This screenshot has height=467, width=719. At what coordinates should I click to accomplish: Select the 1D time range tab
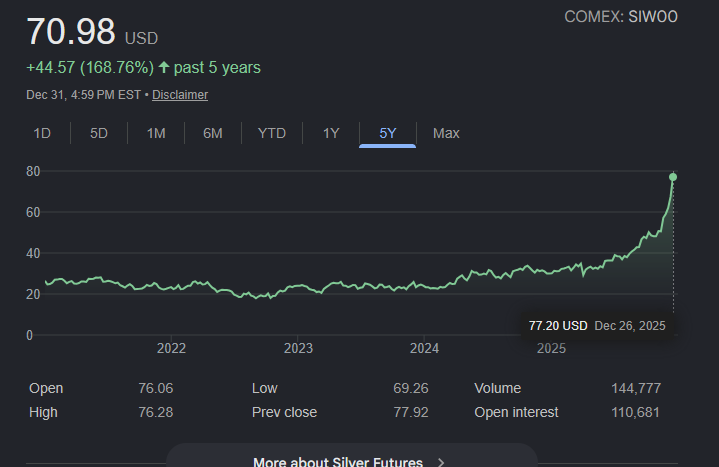[42, 133]
